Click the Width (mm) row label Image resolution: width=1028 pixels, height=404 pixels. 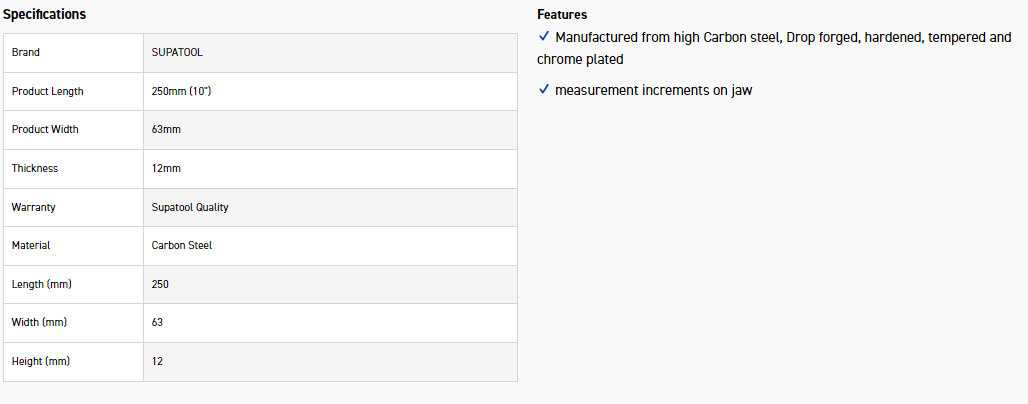click(39, 323)
